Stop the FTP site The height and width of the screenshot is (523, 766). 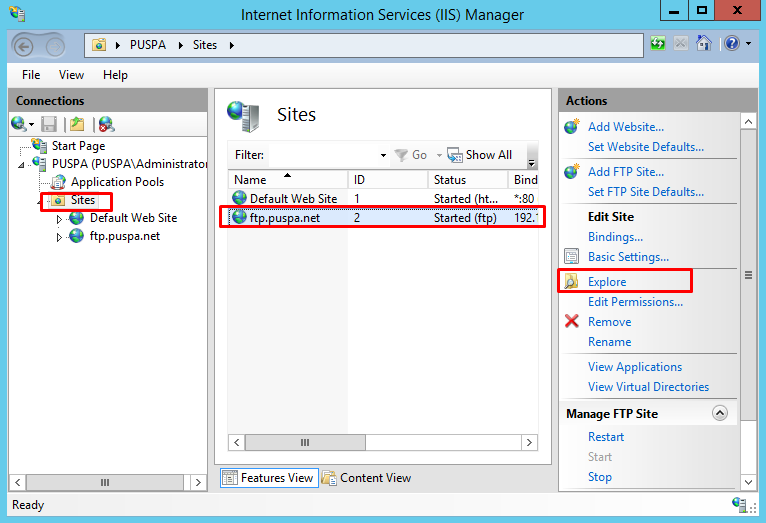coord(600,477)
